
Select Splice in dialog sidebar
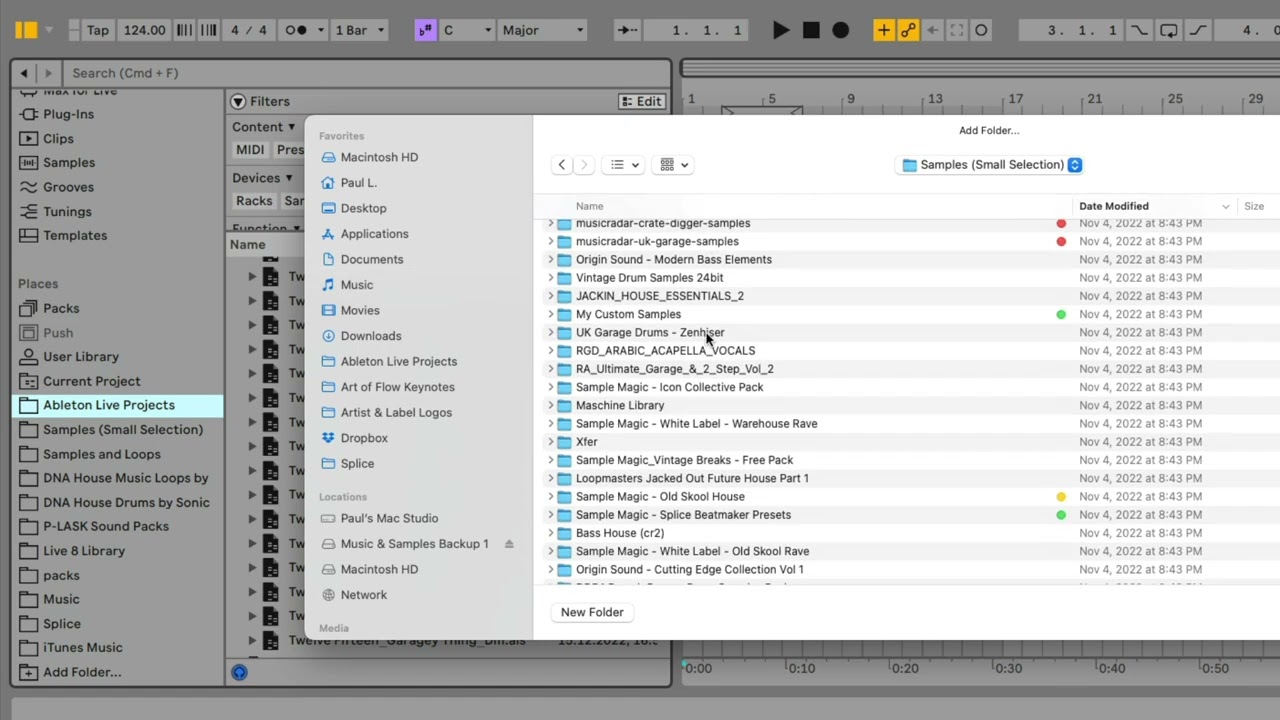coord(357,464)
